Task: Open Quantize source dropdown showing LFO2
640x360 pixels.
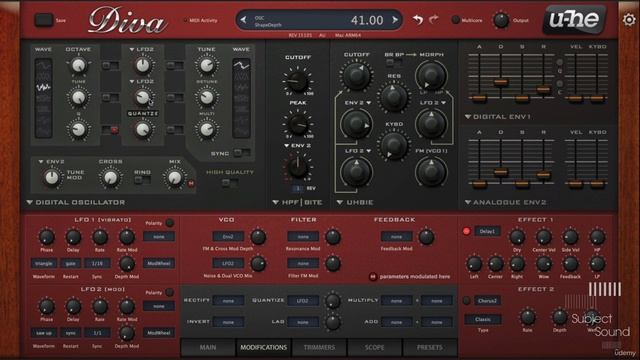Action: click(303, 300)
